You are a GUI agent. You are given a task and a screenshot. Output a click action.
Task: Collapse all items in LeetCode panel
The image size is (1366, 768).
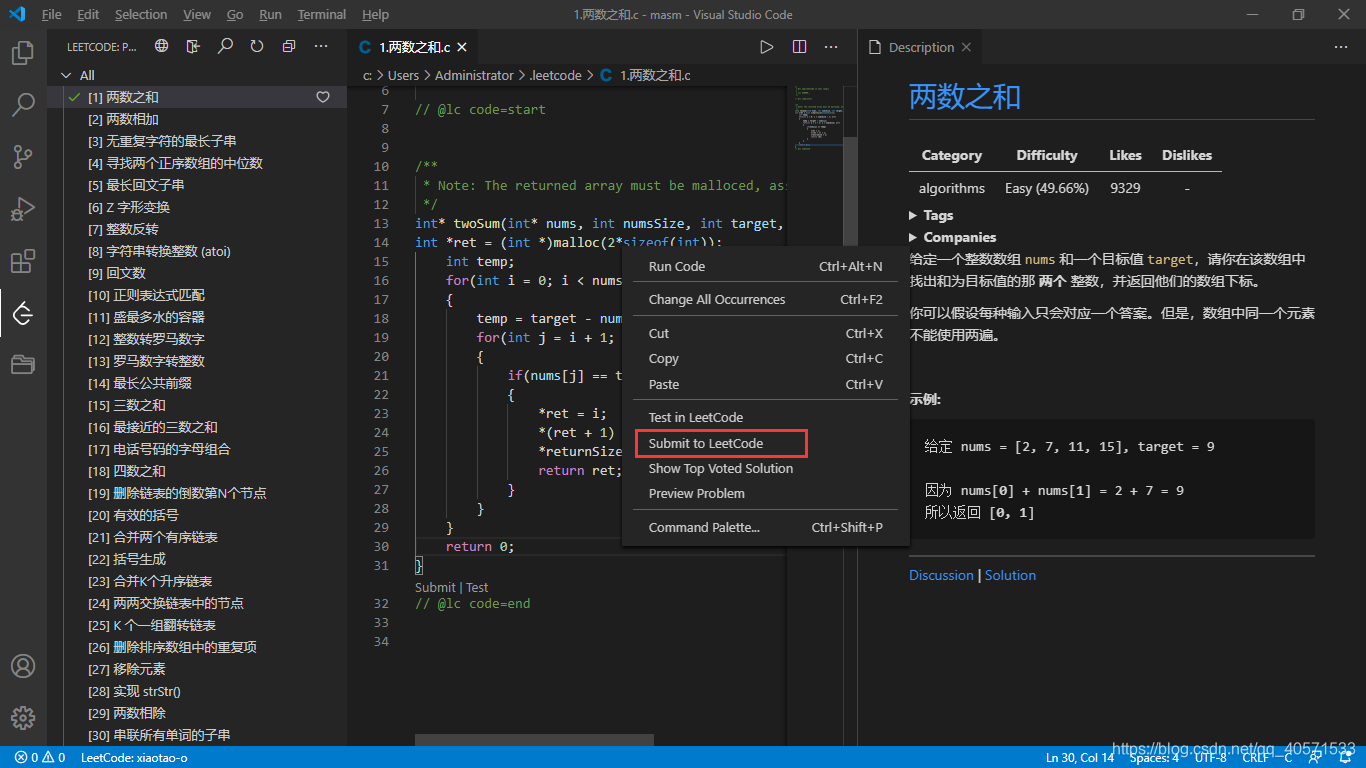289,46
